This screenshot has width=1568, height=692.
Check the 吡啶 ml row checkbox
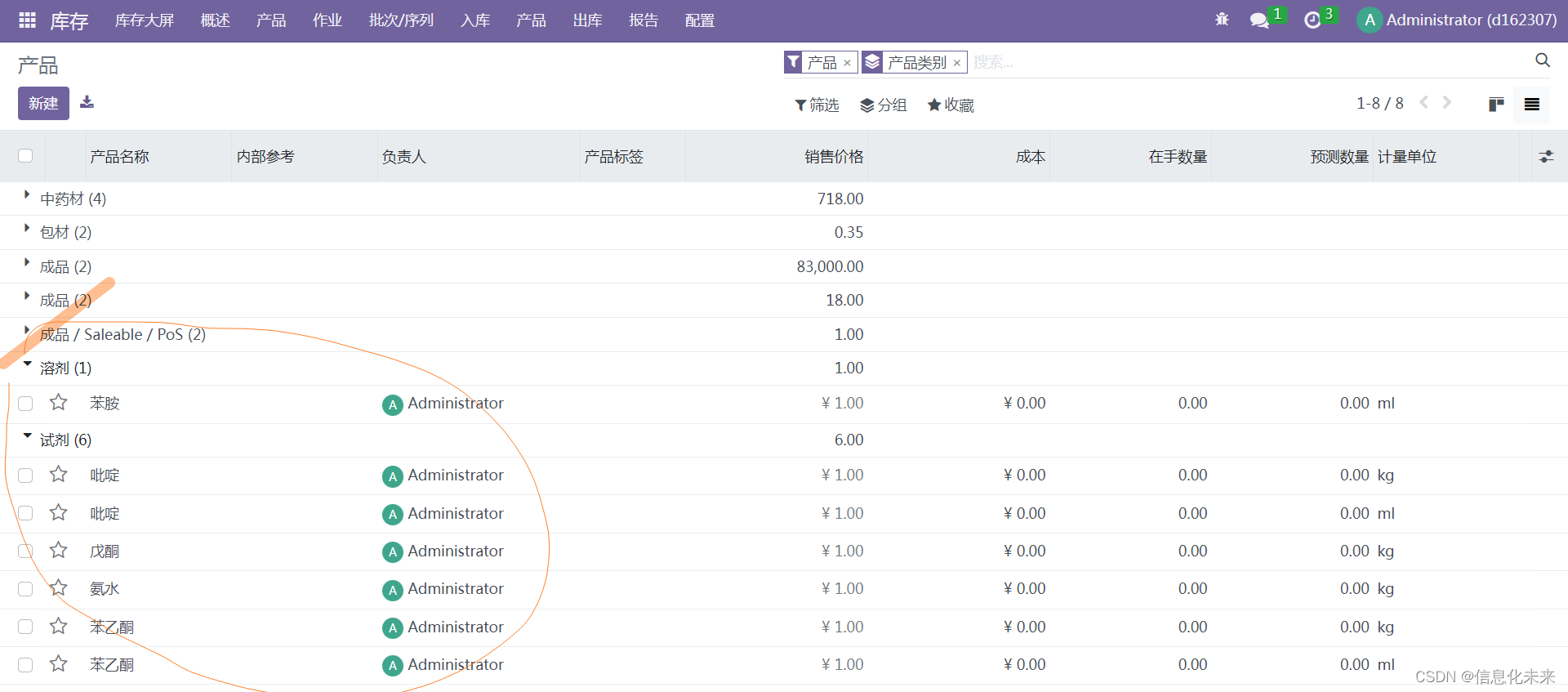(x=25, y=513)
